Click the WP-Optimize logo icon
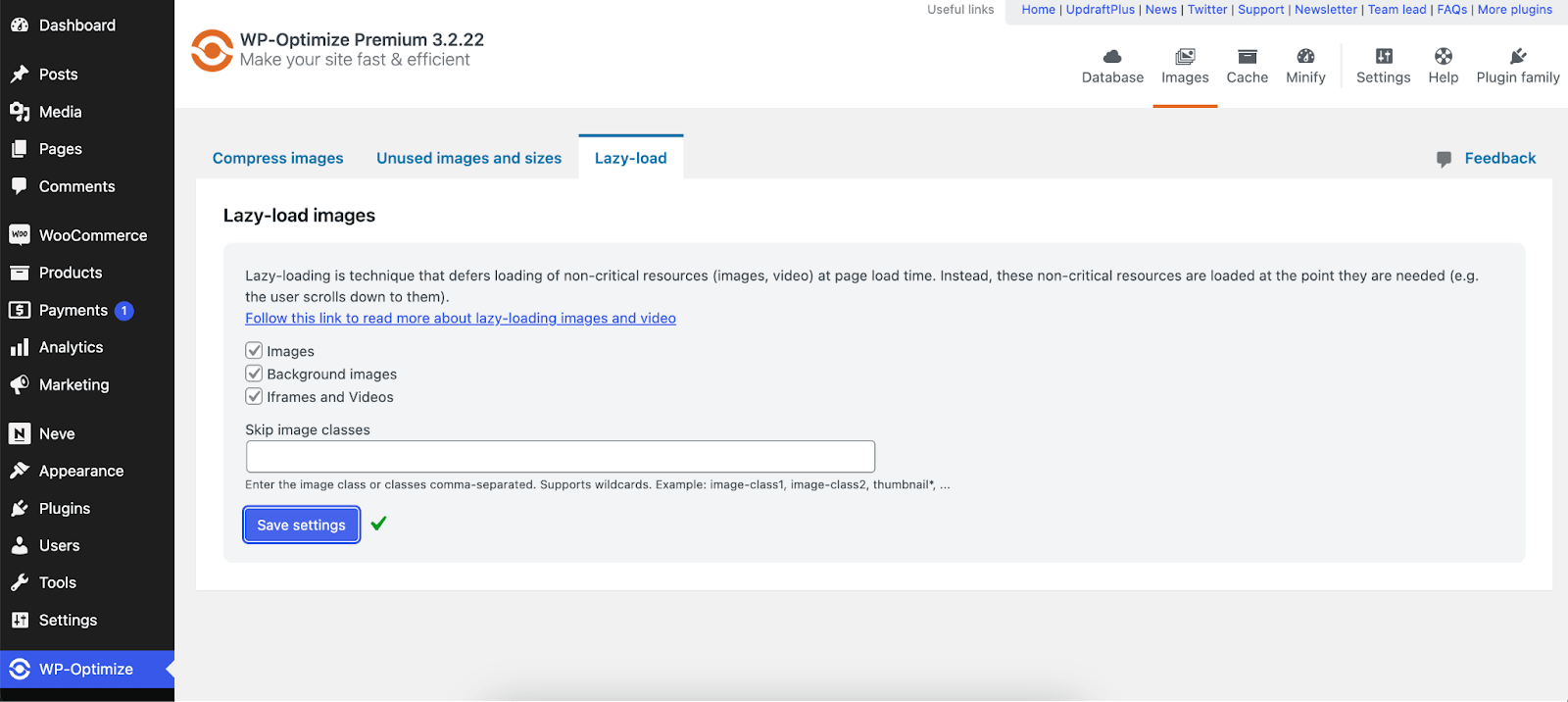 coord(212,50)
